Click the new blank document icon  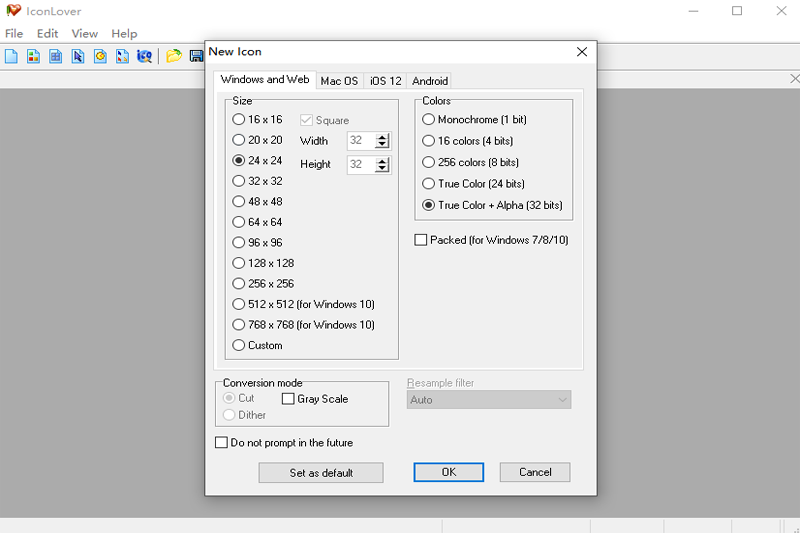coord(12,56)
